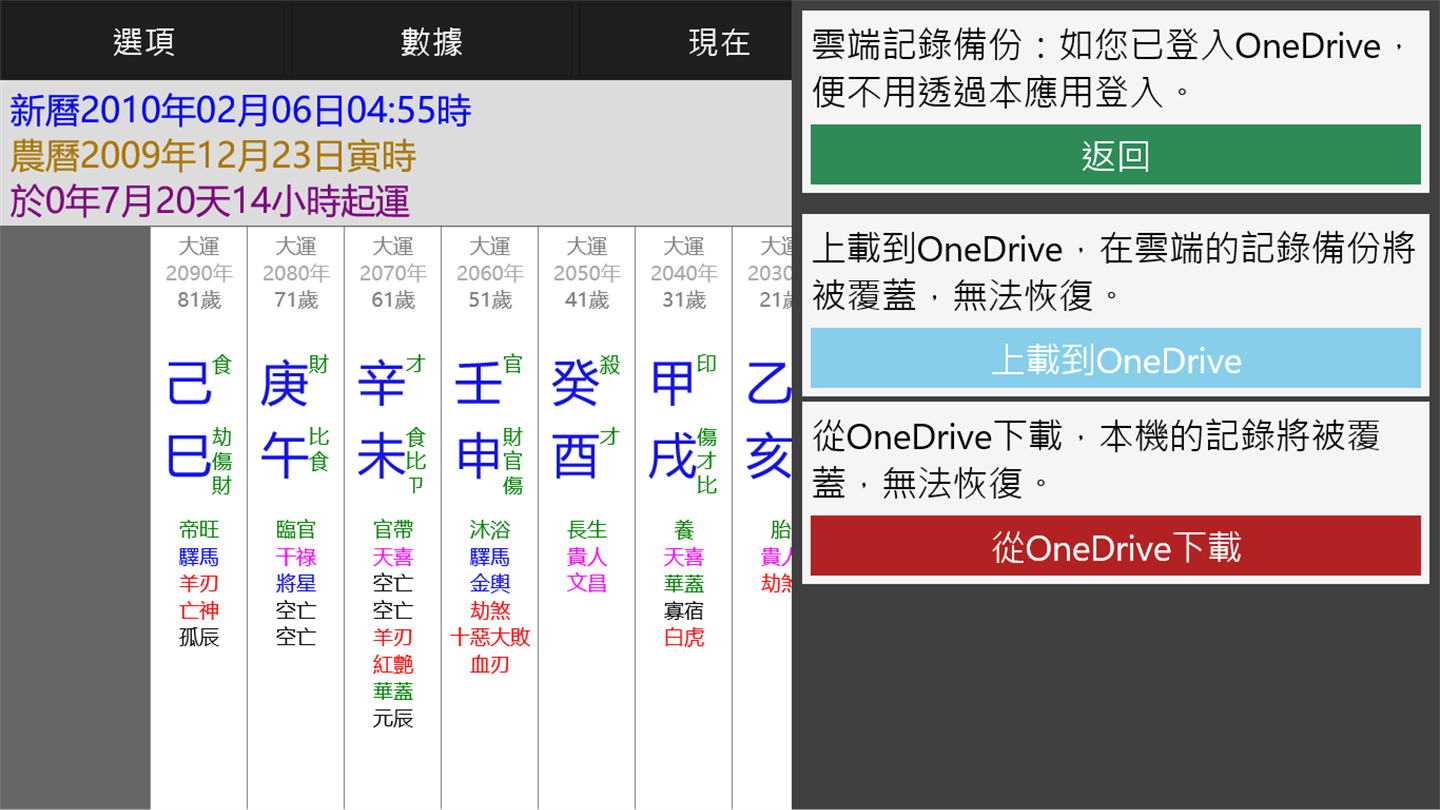Image resolution: width=1440 pixels, height=810 pixels.
Task: Click the 殺 ten-god label beside 癸
Action: pos(610,365)
